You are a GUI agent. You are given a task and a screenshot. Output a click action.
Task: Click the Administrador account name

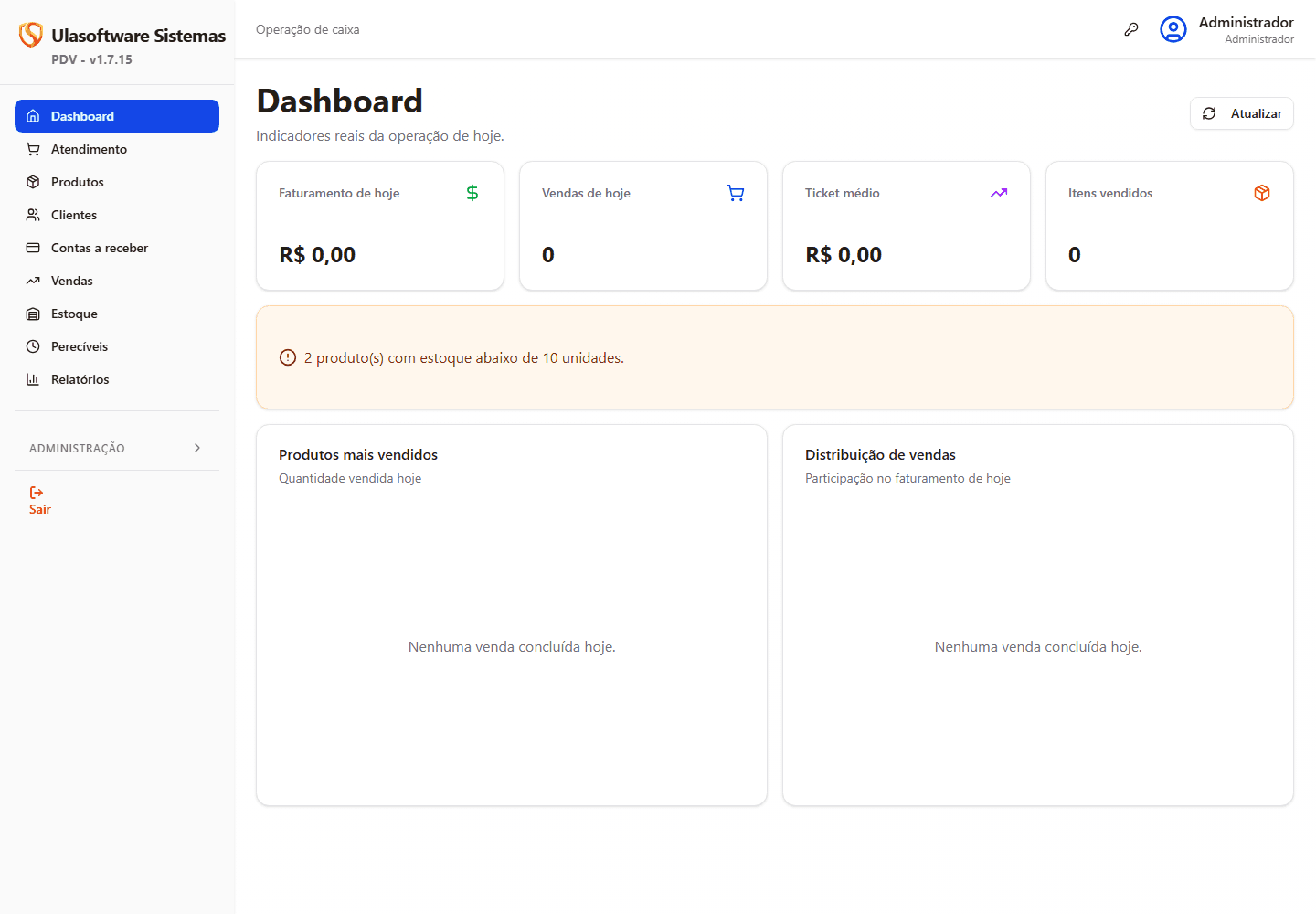(x=1246, y=22)
